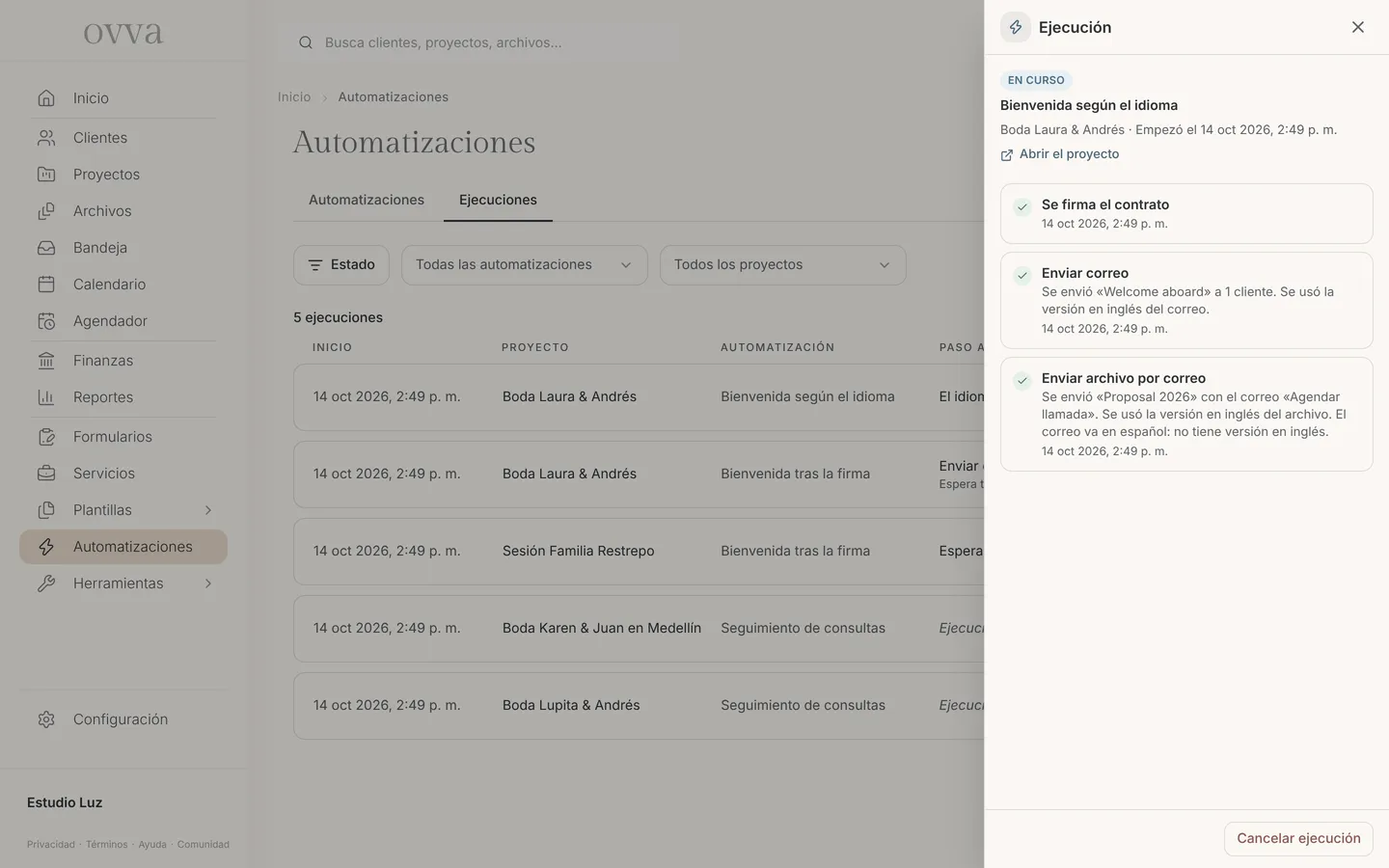Select the Boda Karen & Juan en Medellín row
The width and height of the screenshot is (1389, 868).
coord(639,629)
